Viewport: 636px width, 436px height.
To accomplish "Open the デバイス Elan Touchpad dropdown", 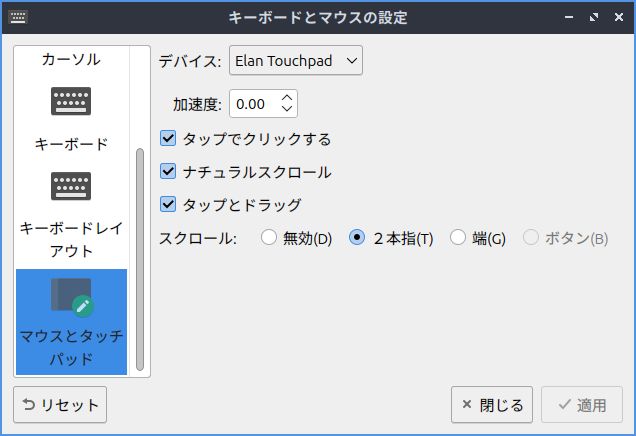I will pos(296,60).
